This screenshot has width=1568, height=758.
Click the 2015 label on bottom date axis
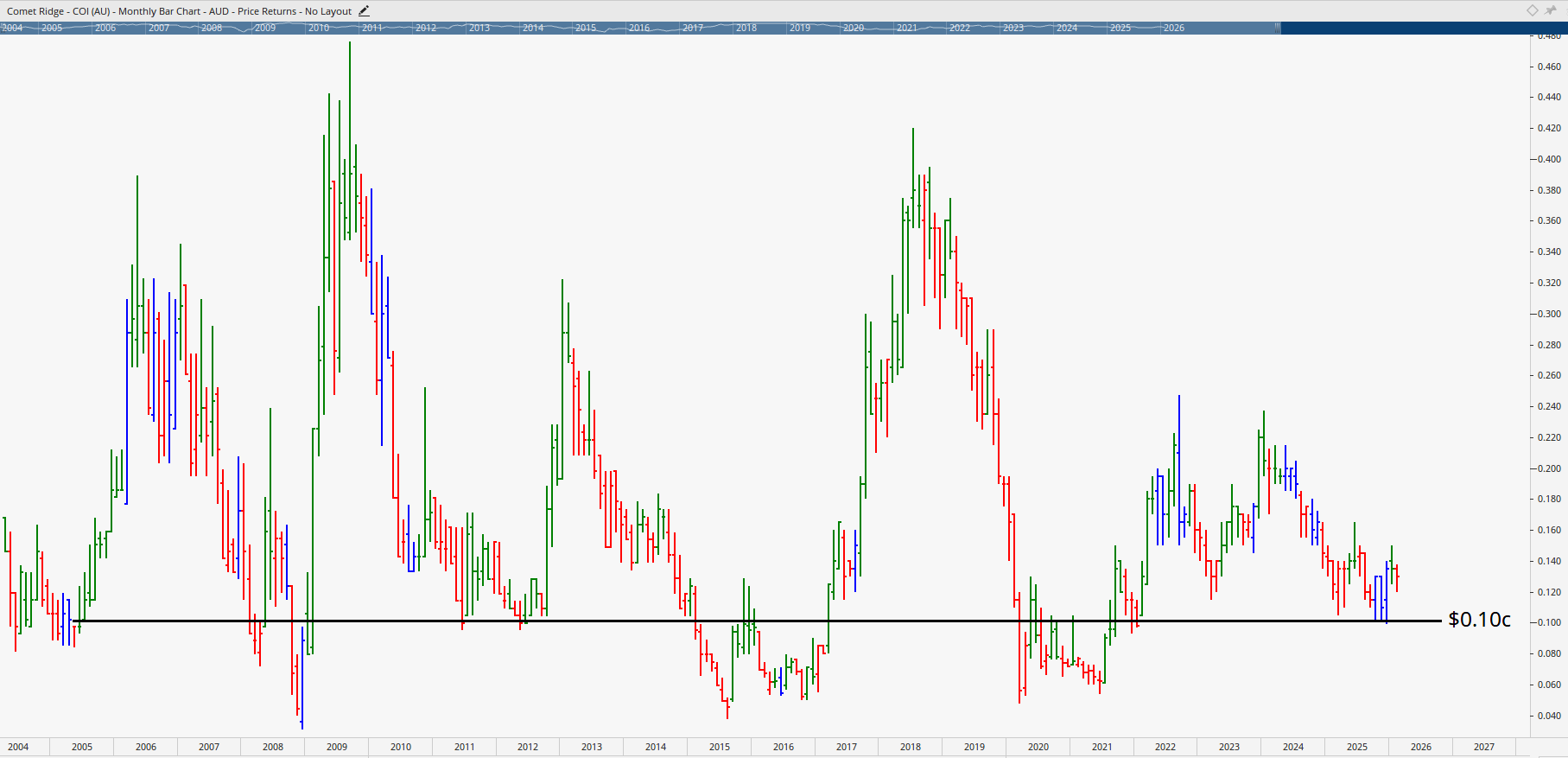coord(720,747)
